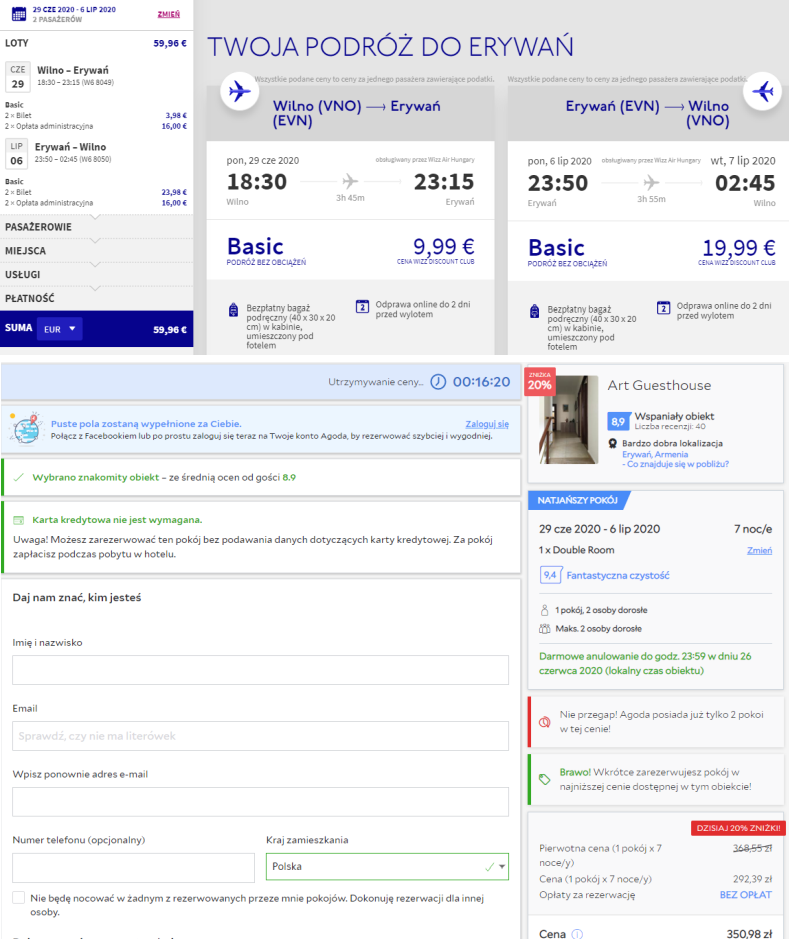Viewport: 789px width, 939px height.
Task: Click the Imię i nazwisko input field
Action: 261,670
